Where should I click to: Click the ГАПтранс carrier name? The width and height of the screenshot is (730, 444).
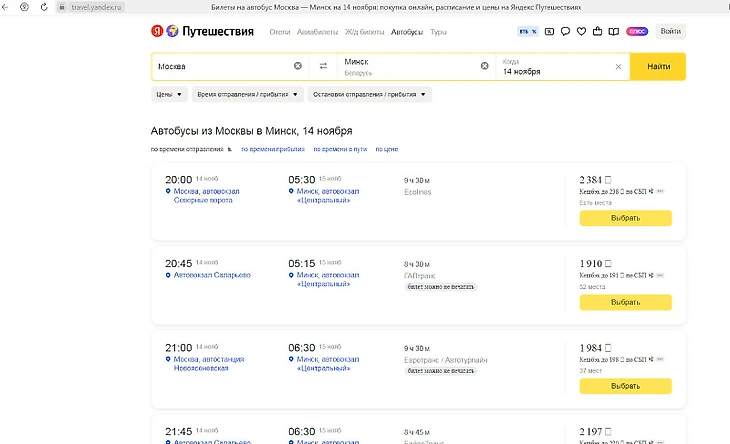tap(419, 276)
